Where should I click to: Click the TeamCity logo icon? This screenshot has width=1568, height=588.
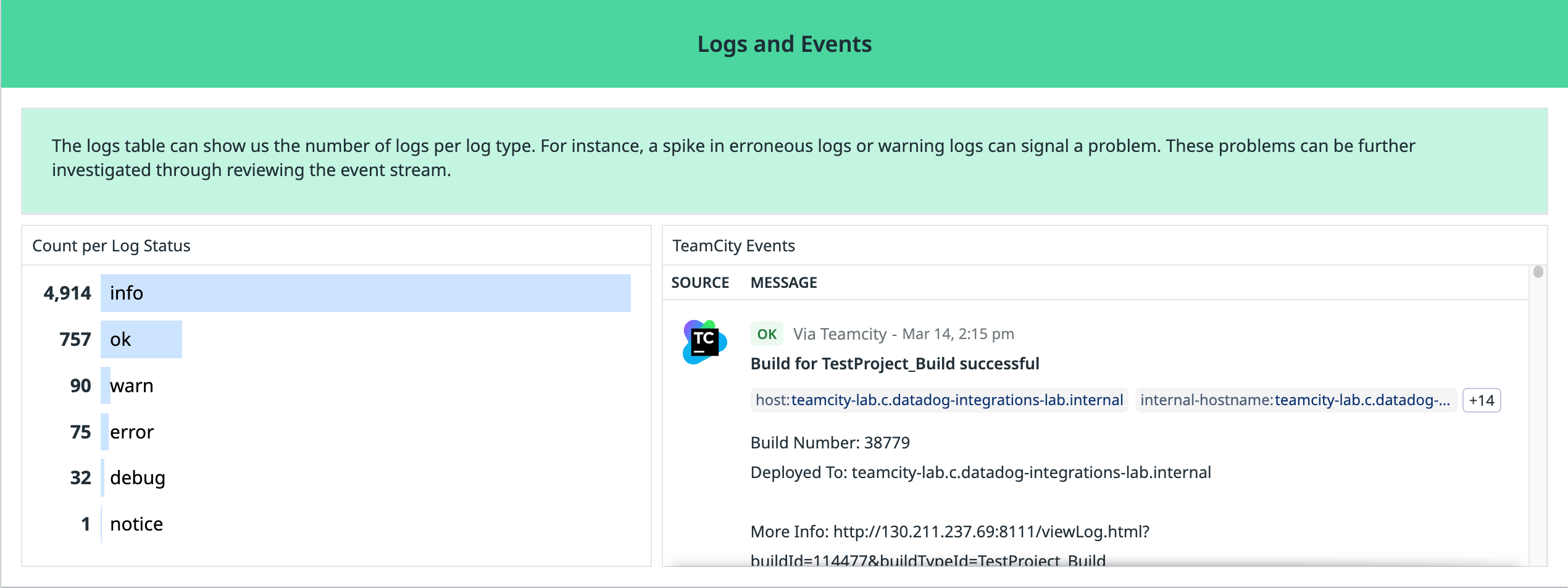[x=703, y=341]
